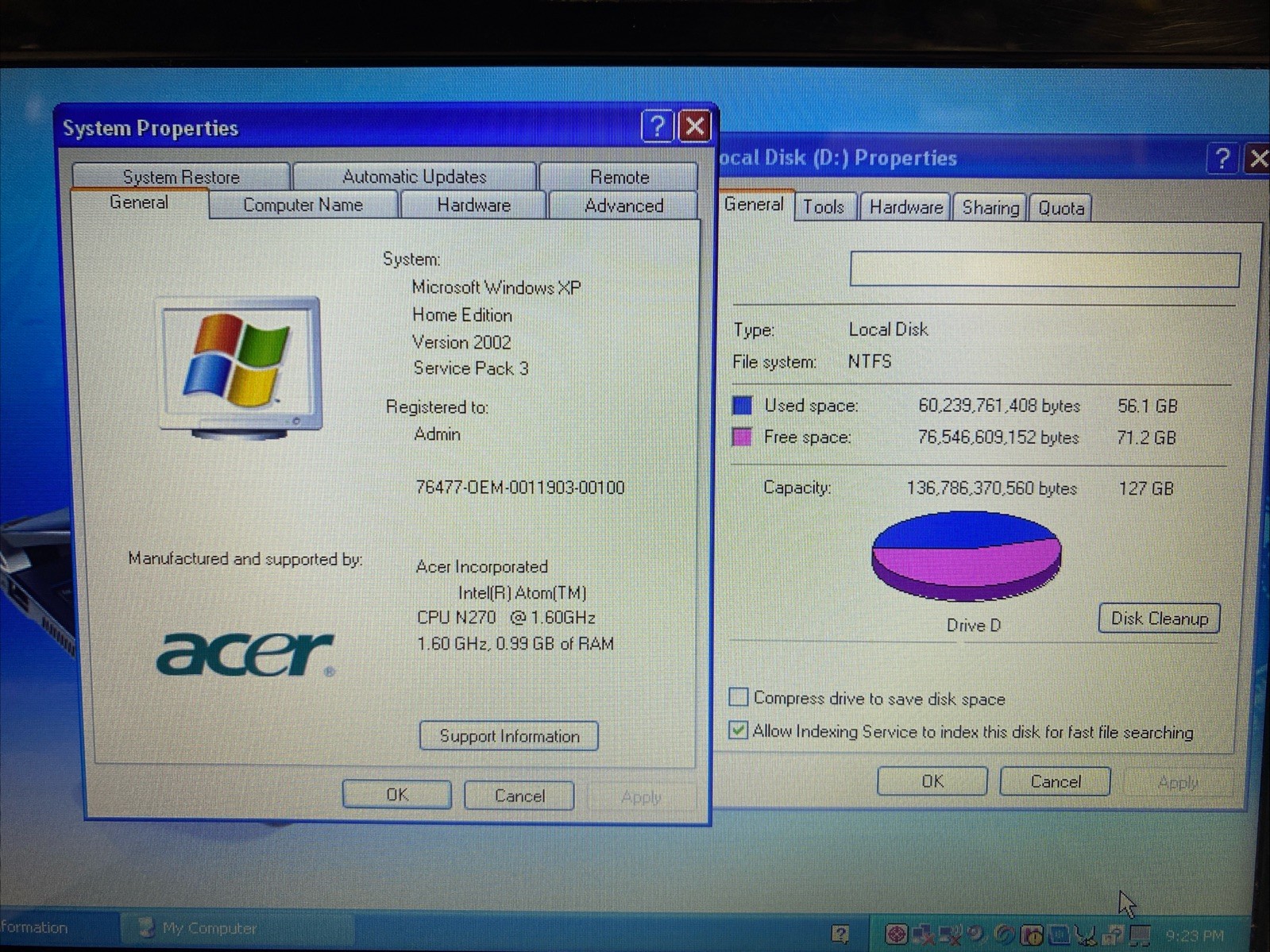Viewport: 1270px width, 952px height.
Task: Click the 'Admin' registered user text
Action: (437, 434)
